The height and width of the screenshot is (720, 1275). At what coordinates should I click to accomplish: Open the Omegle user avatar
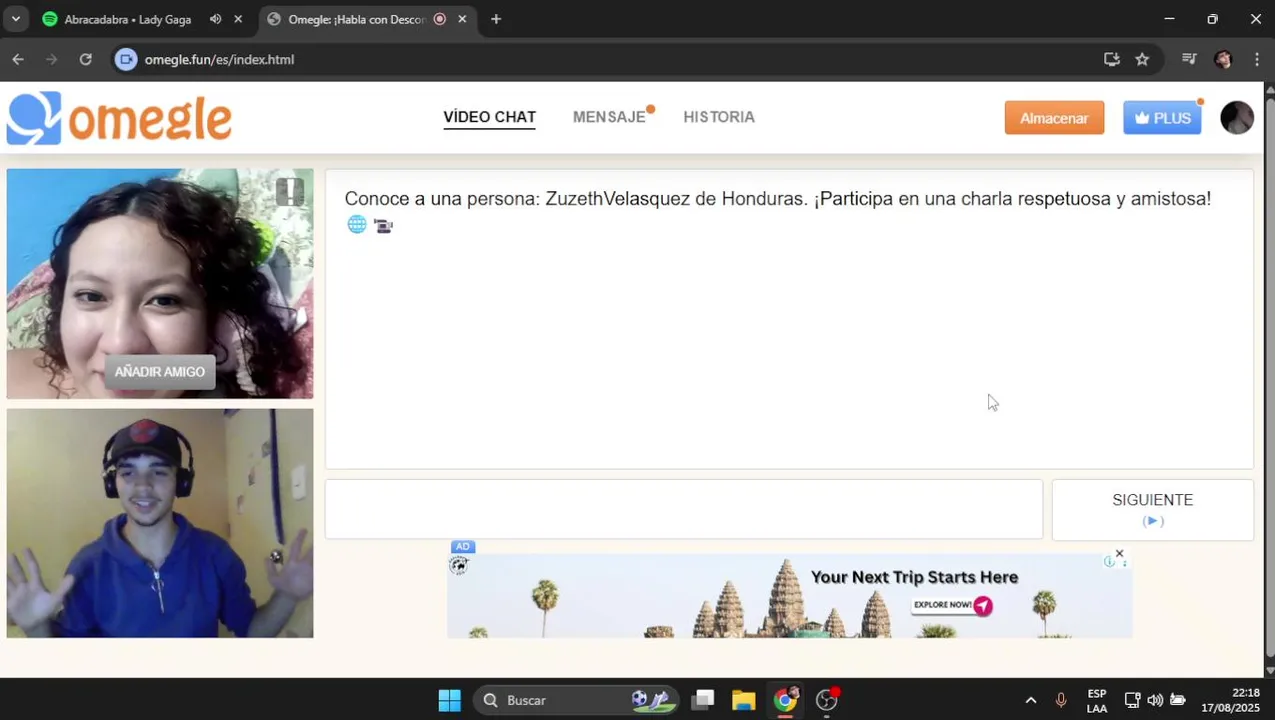coord(1237,118)
